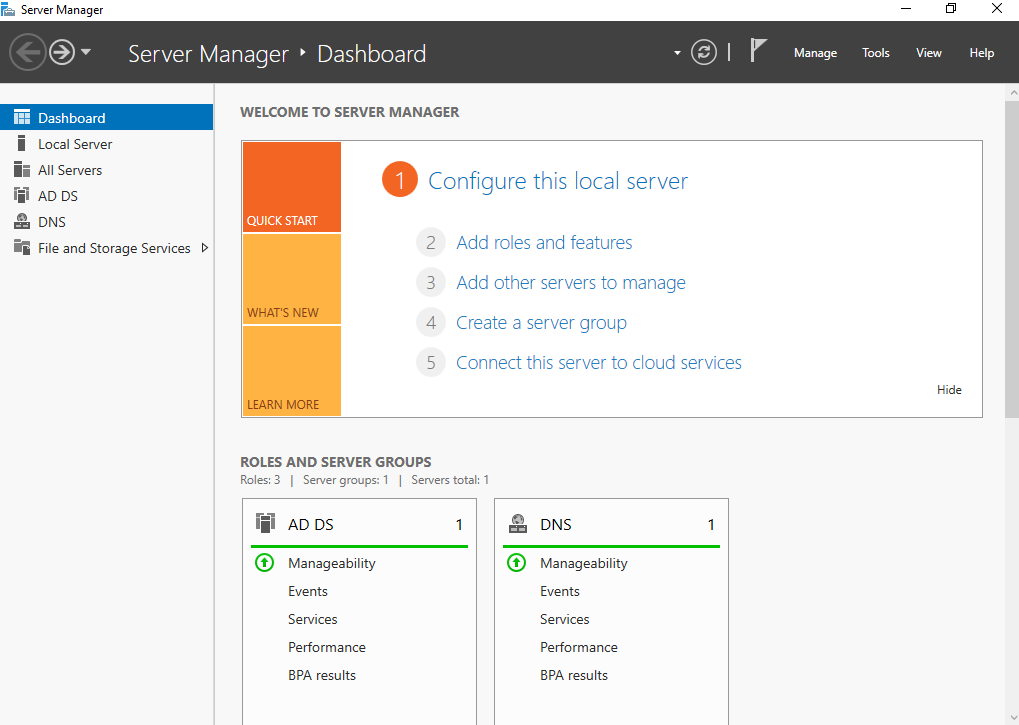Image resolution: width=1019 pixels, height=725 pixels.
Task: Click the Local Server sidebar icon
Action: [x=21, y=144]
